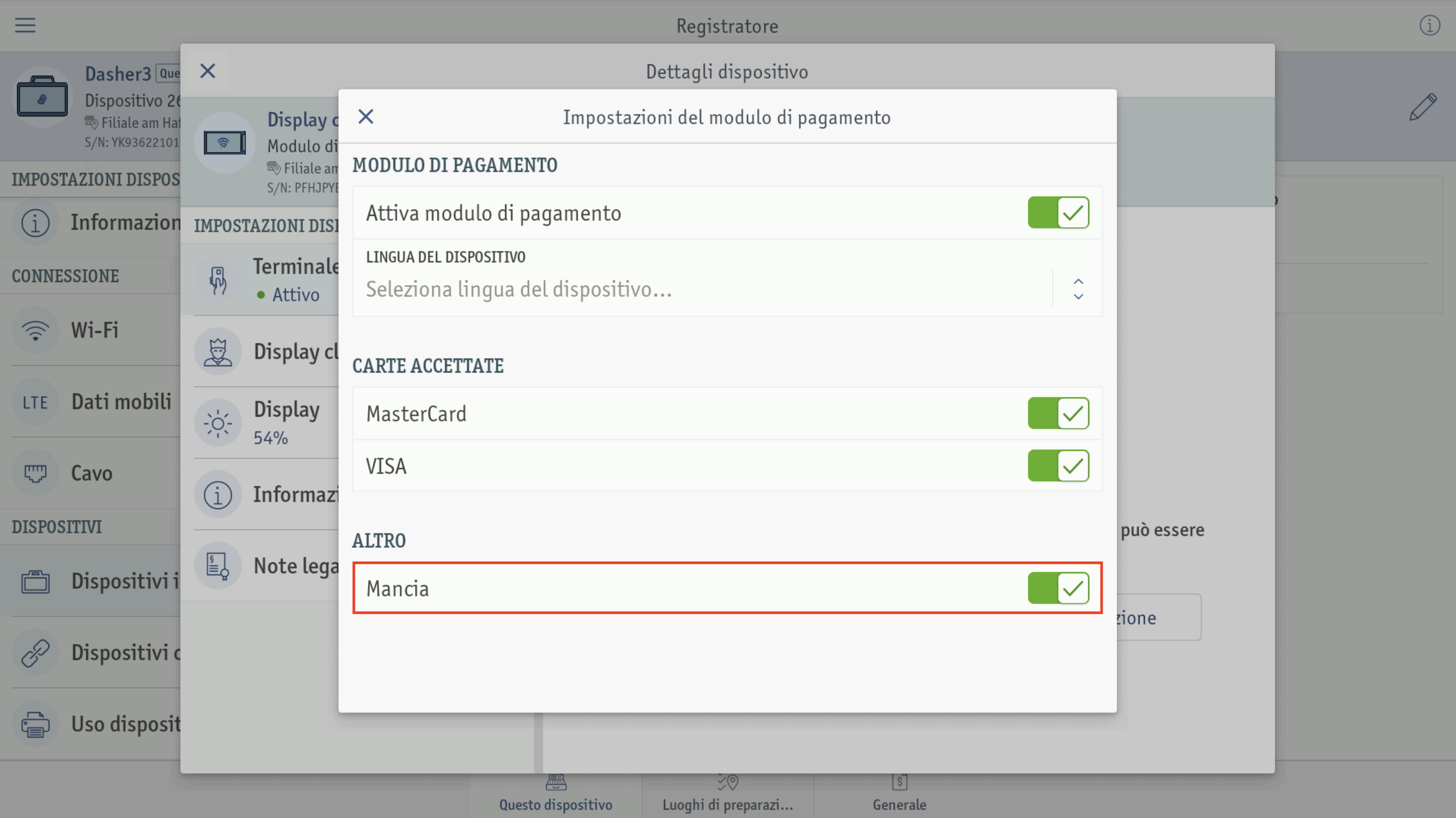Switch to Questo dispositivo tab
This screenshot has height=818, width=1456.
(x=555, y=794)
